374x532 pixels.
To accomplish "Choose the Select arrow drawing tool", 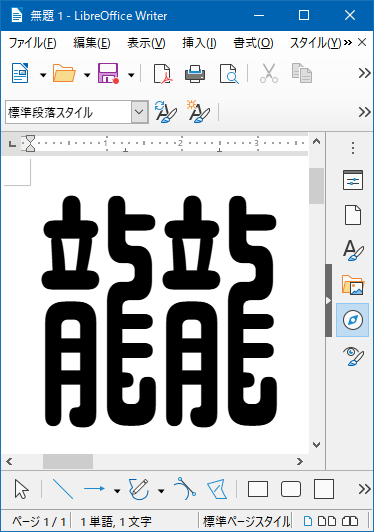I will pos(22,489).
